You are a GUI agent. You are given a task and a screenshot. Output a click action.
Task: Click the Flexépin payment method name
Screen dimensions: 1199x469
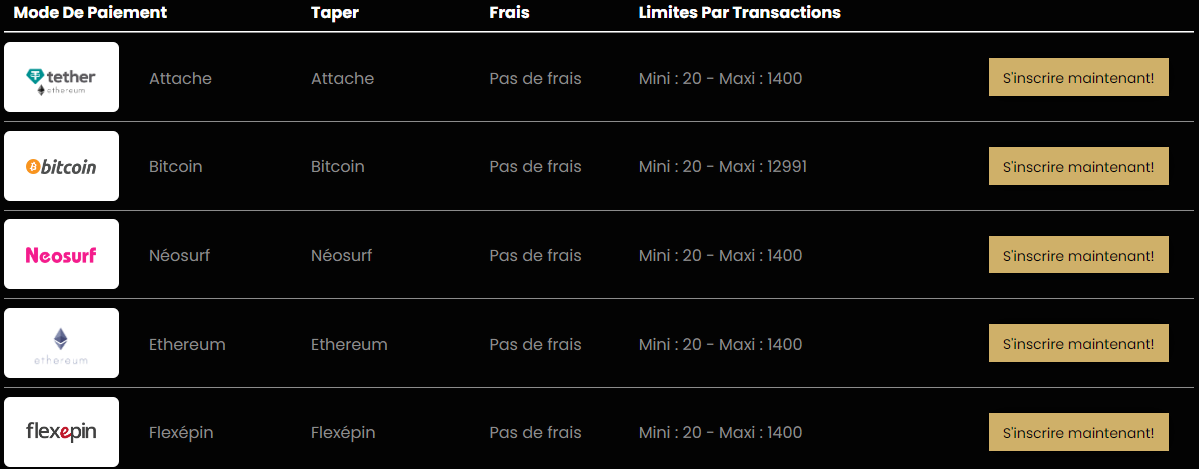click(181, 433)
